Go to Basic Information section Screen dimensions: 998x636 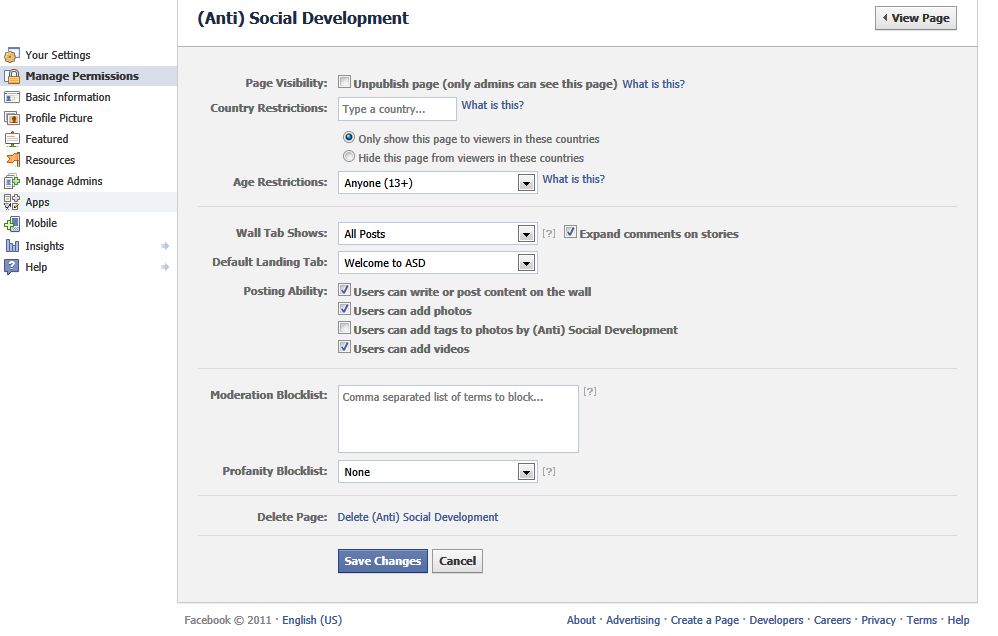(x=68, y=97)
